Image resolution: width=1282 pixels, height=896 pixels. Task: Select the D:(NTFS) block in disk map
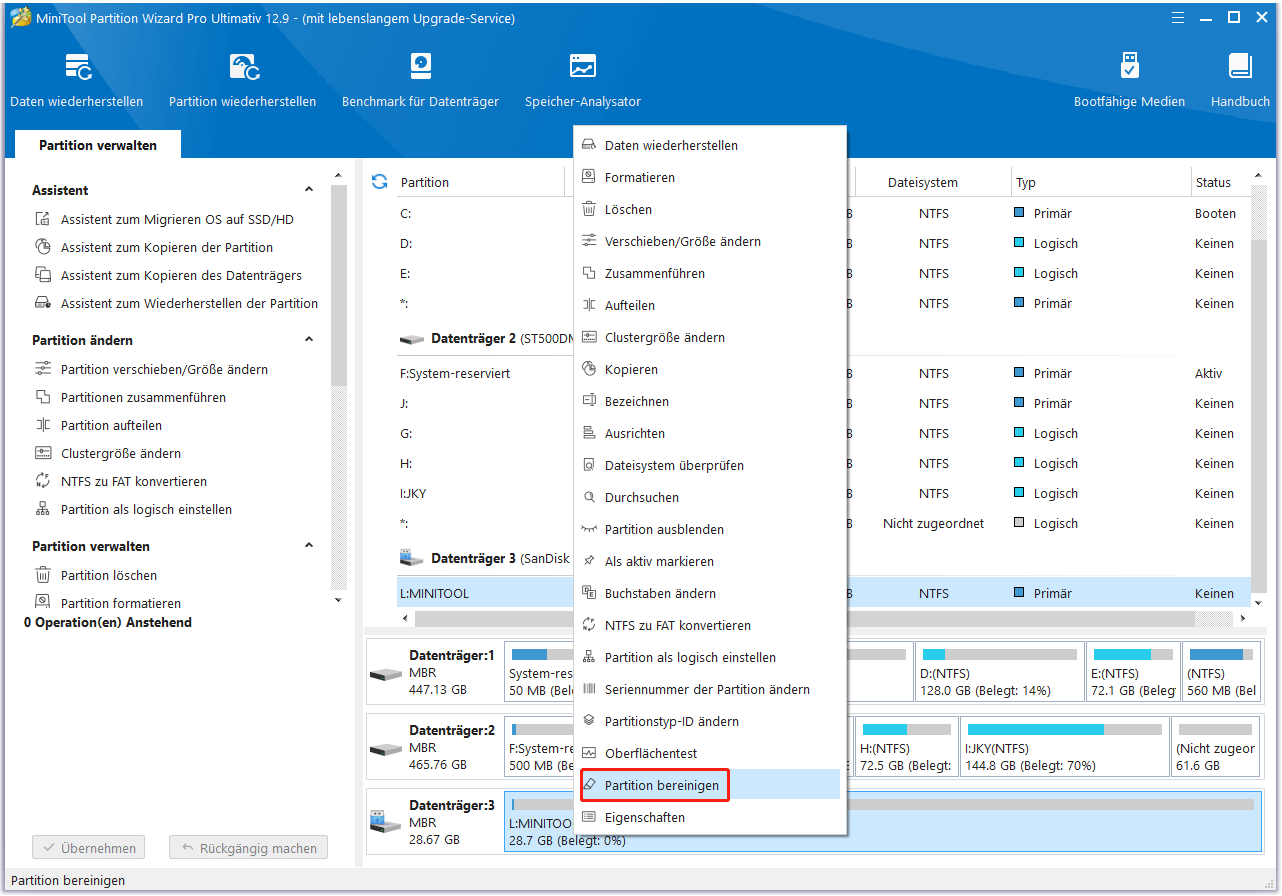coord(999,672)
